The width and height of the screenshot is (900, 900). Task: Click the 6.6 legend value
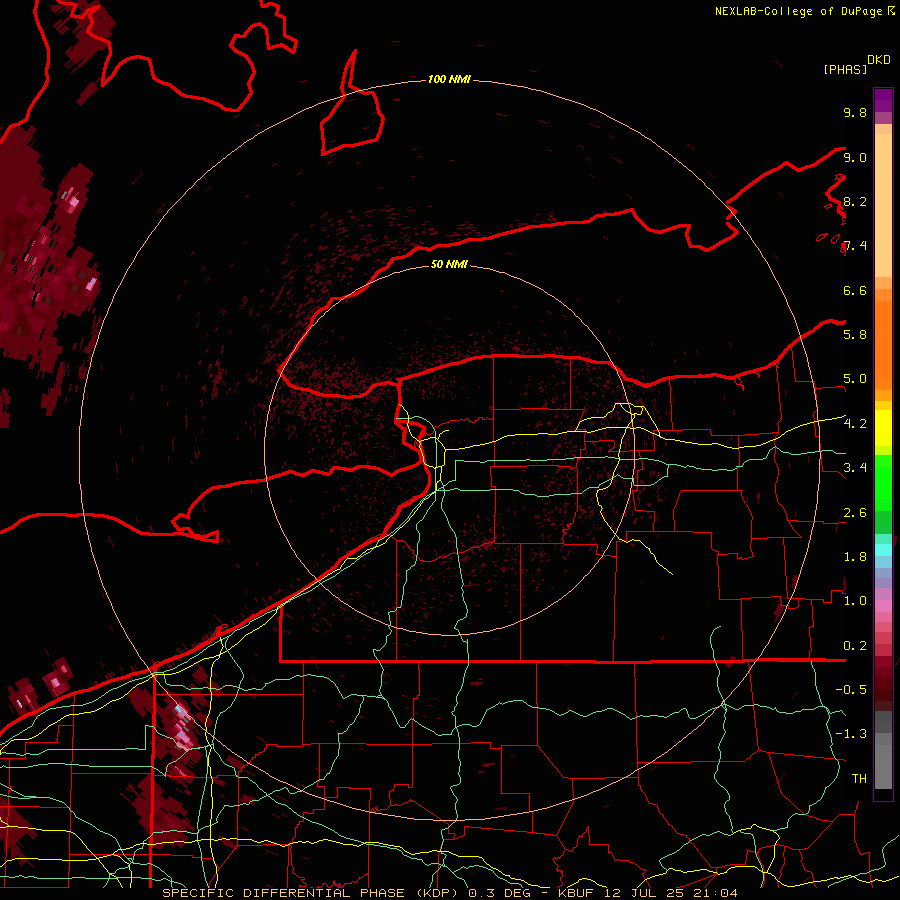tap(855, 290)
